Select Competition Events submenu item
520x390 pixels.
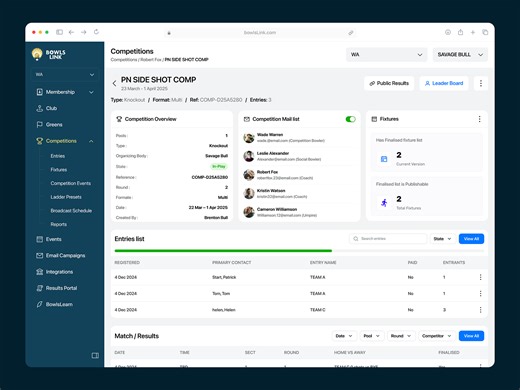71,183
